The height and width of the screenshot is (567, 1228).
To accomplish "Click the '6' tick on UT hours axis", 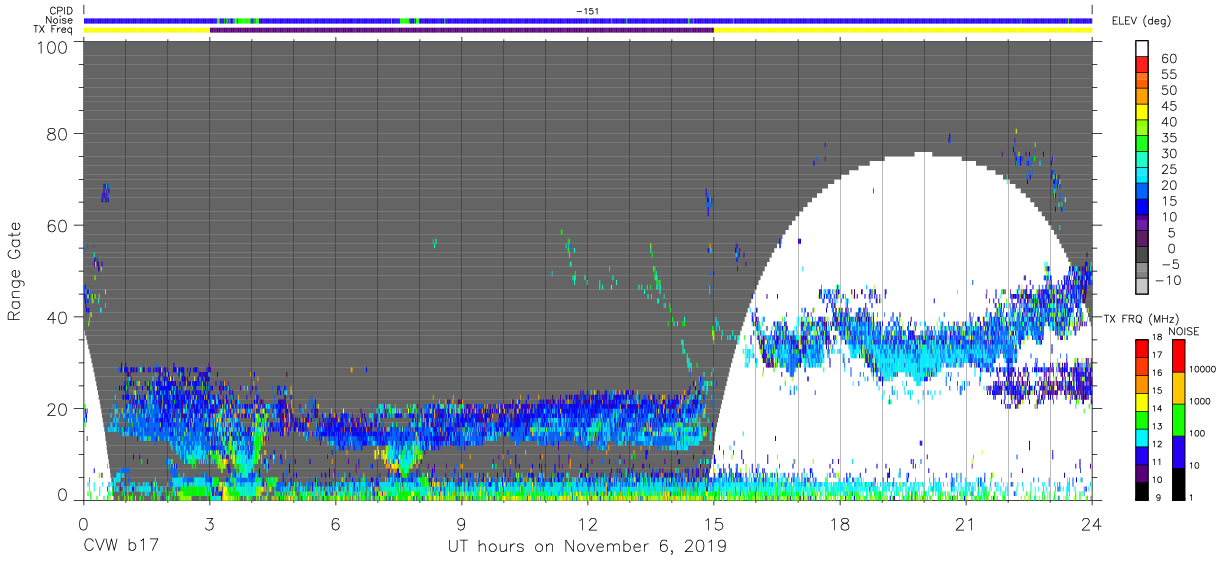I will pos(335,524).
